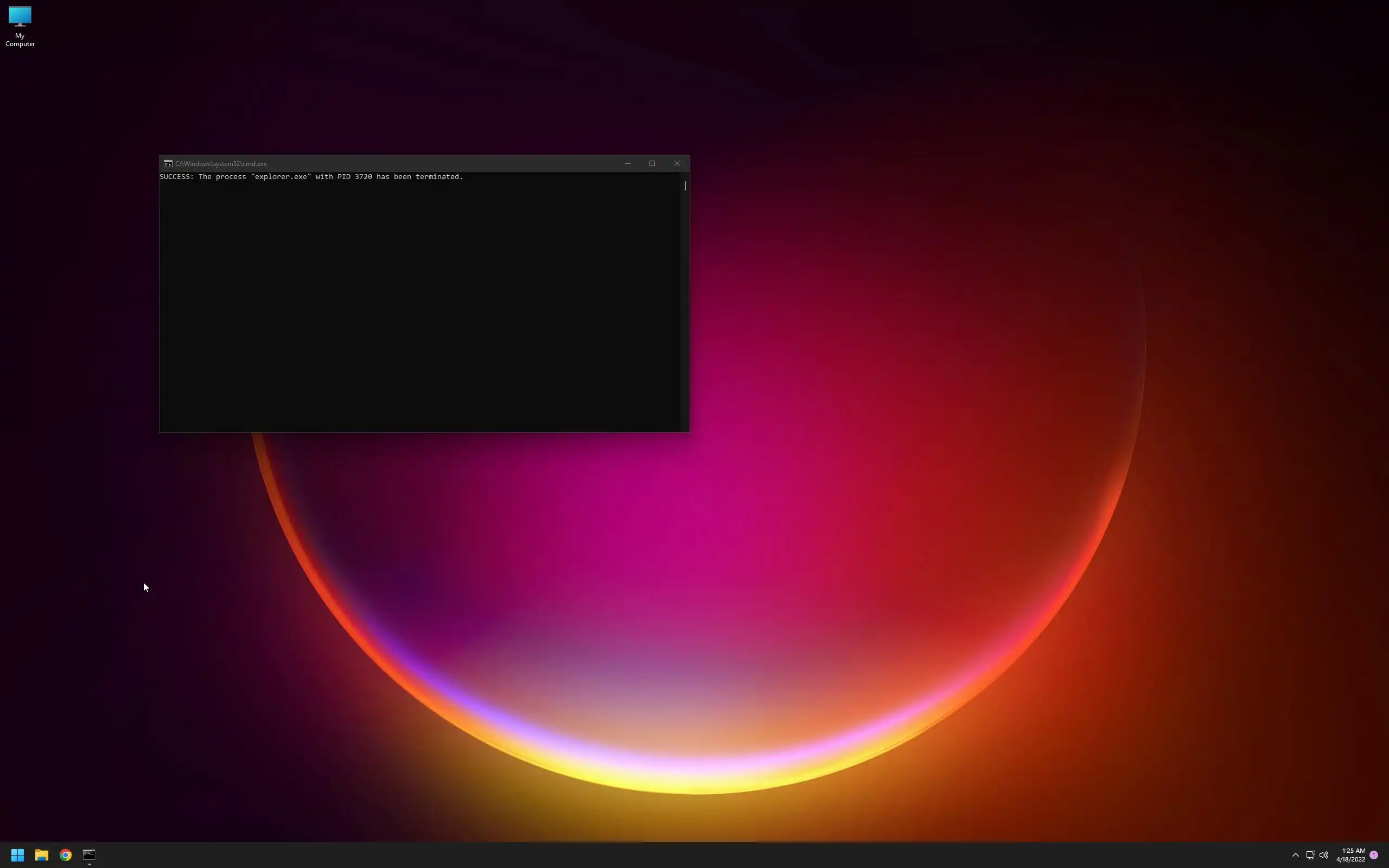Screen dimensions: 1389x868
Task: Expand the hidden tray icons chevron
Action: coord(1296,855)
